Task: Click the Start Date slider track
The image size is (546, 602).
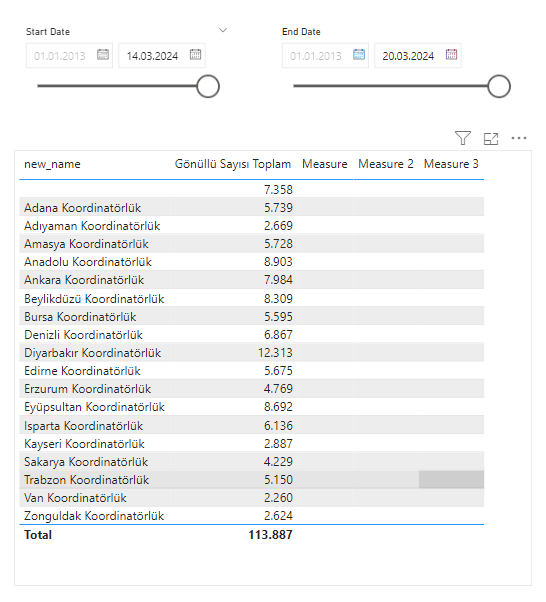Action: pos(117,86)
